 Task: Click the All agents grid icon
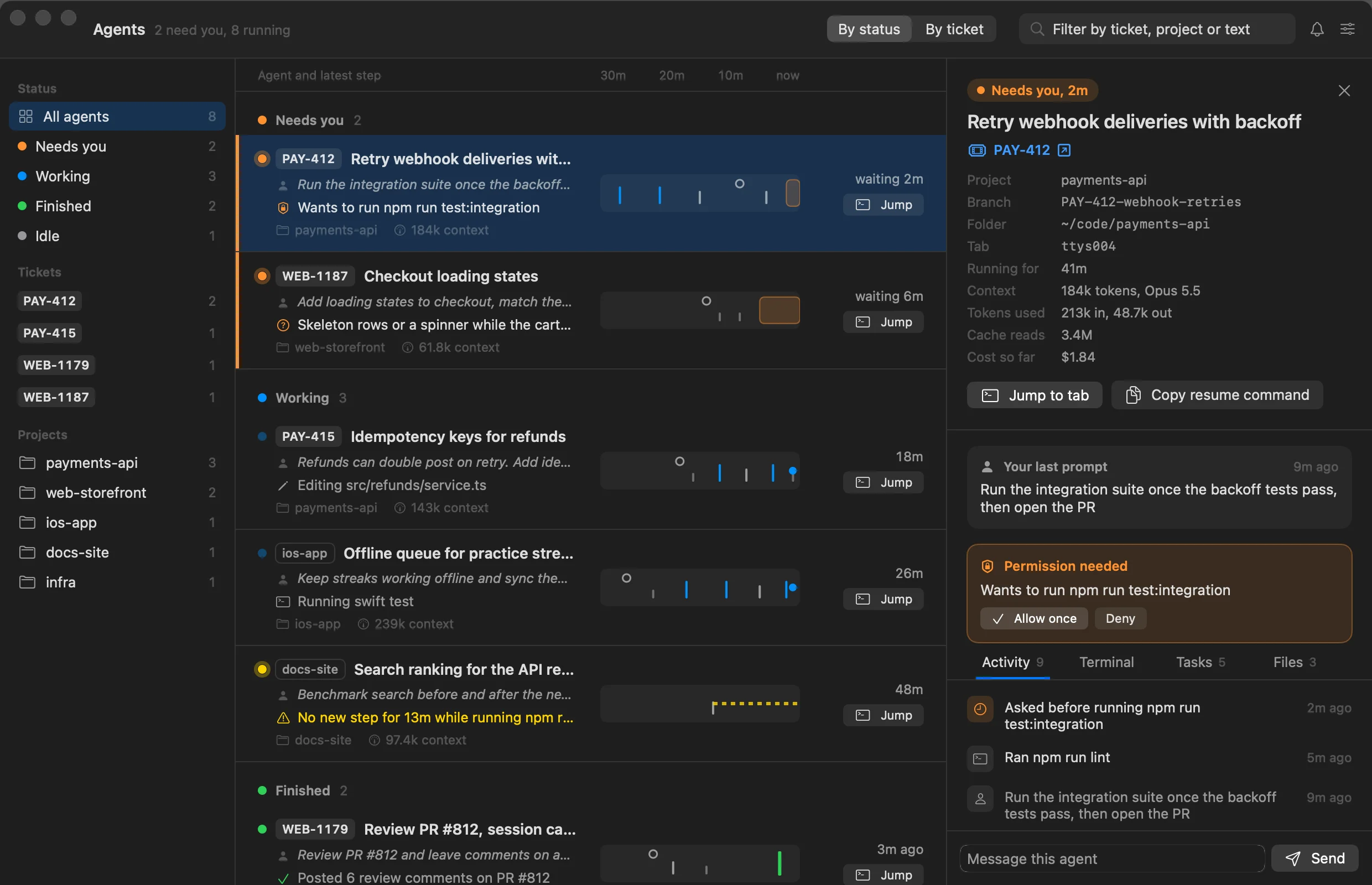click(x=26, y=117)
